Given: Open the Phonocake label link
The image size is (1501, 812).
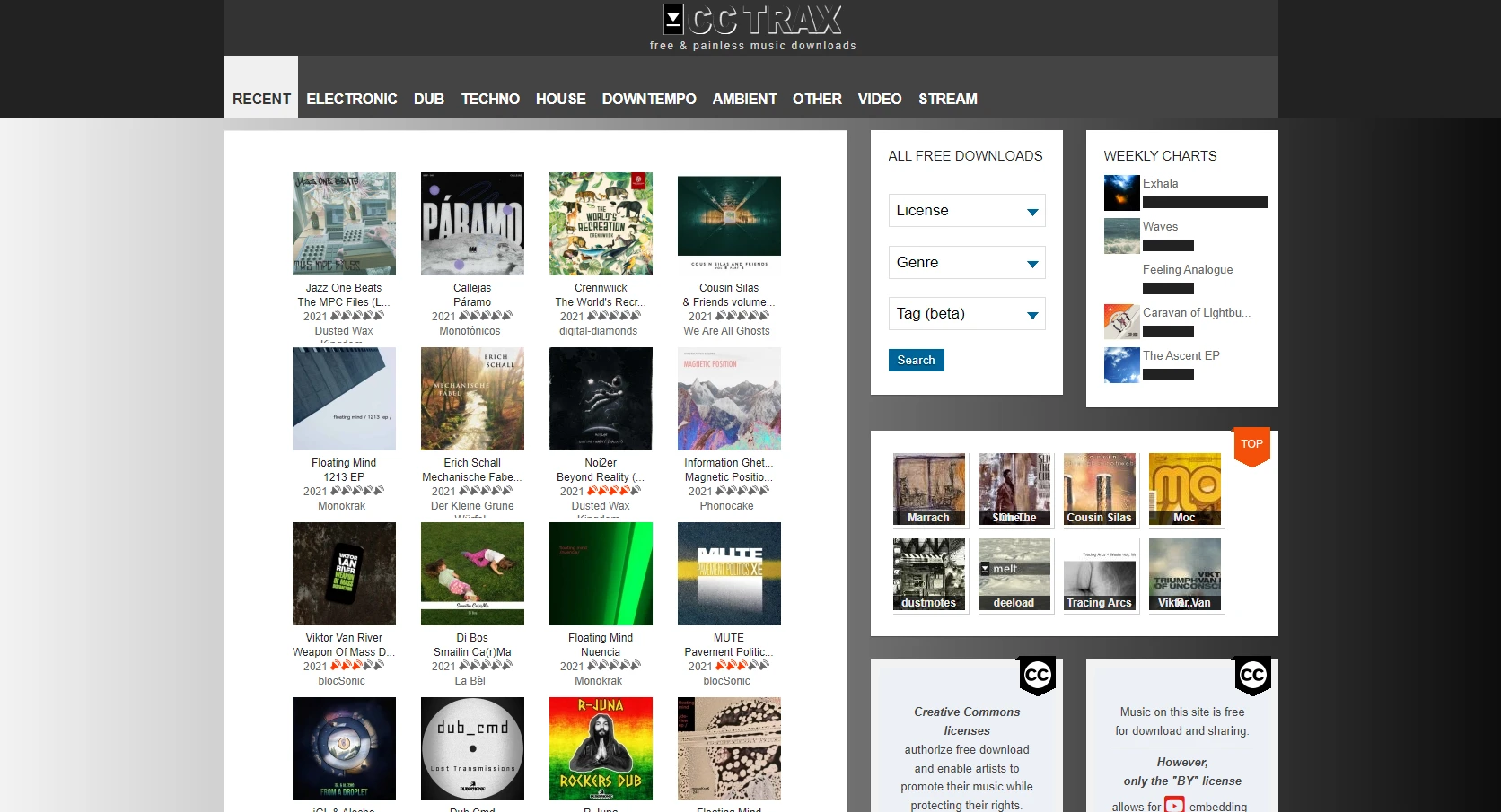Looking at the screenshot, I should 727,506.
